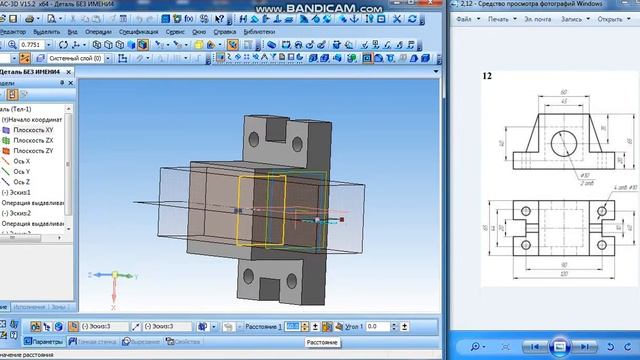Go to previous photo in viewer
Screen dimensions: 640x360
point(536,347)
